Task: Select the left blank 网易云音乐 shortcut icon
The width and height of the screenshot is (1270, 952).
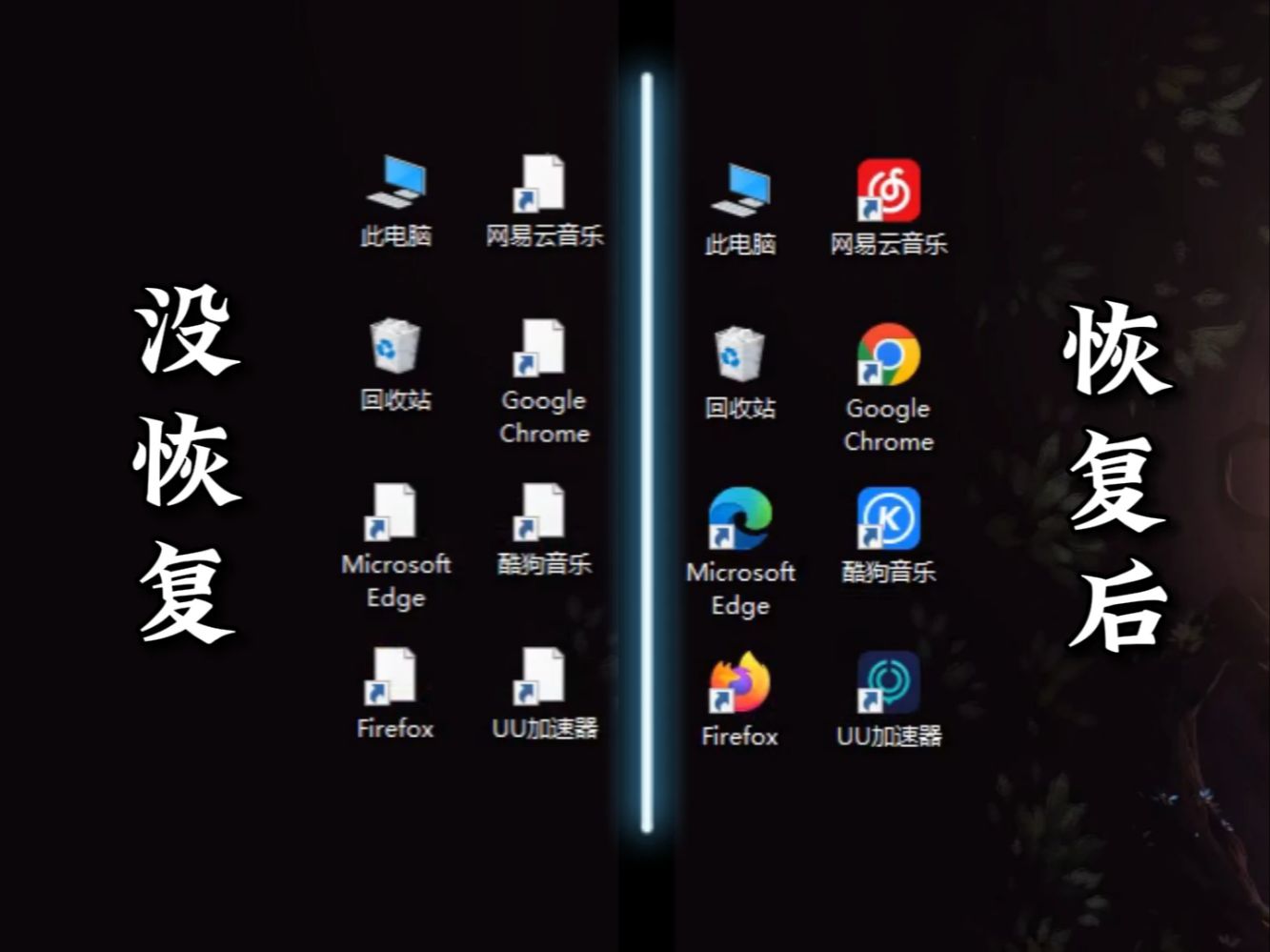Action: tap(540, 183)
